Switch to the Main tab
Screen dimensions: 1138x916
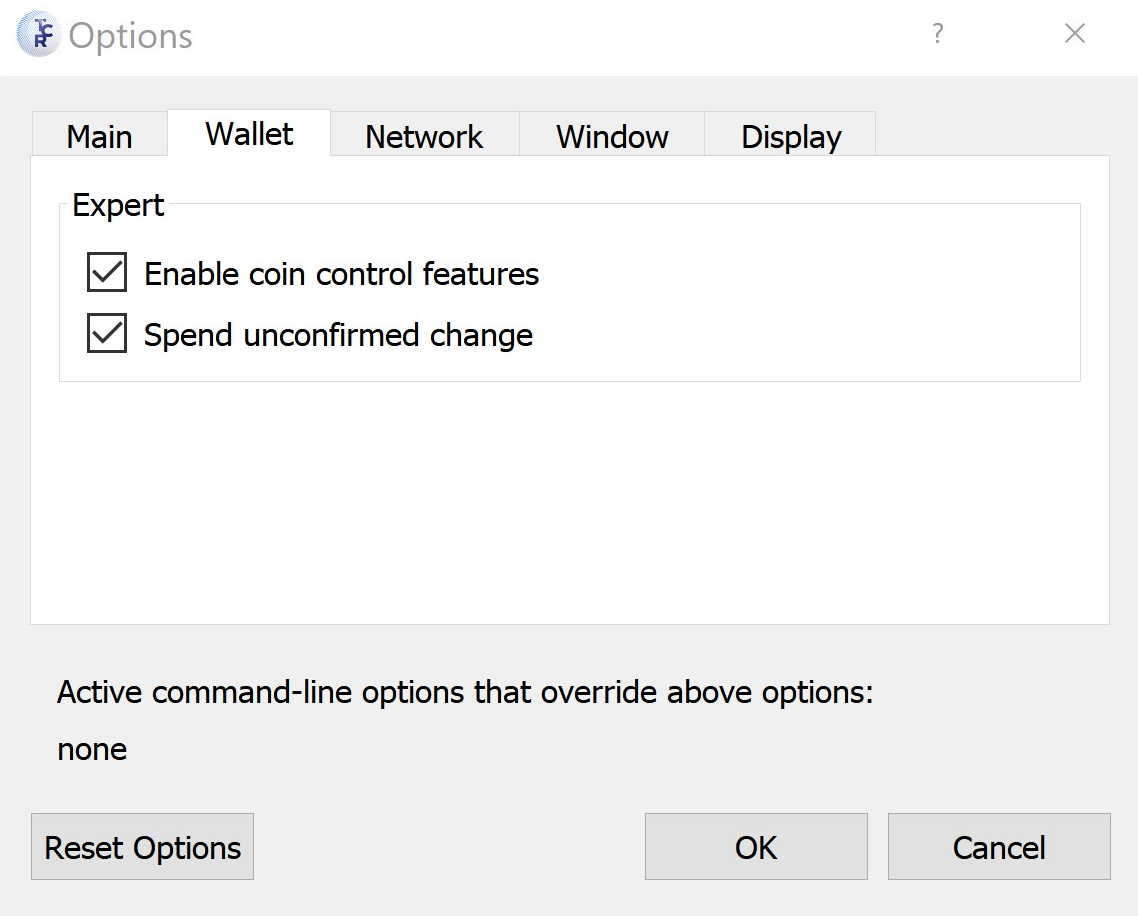[99, 135]
